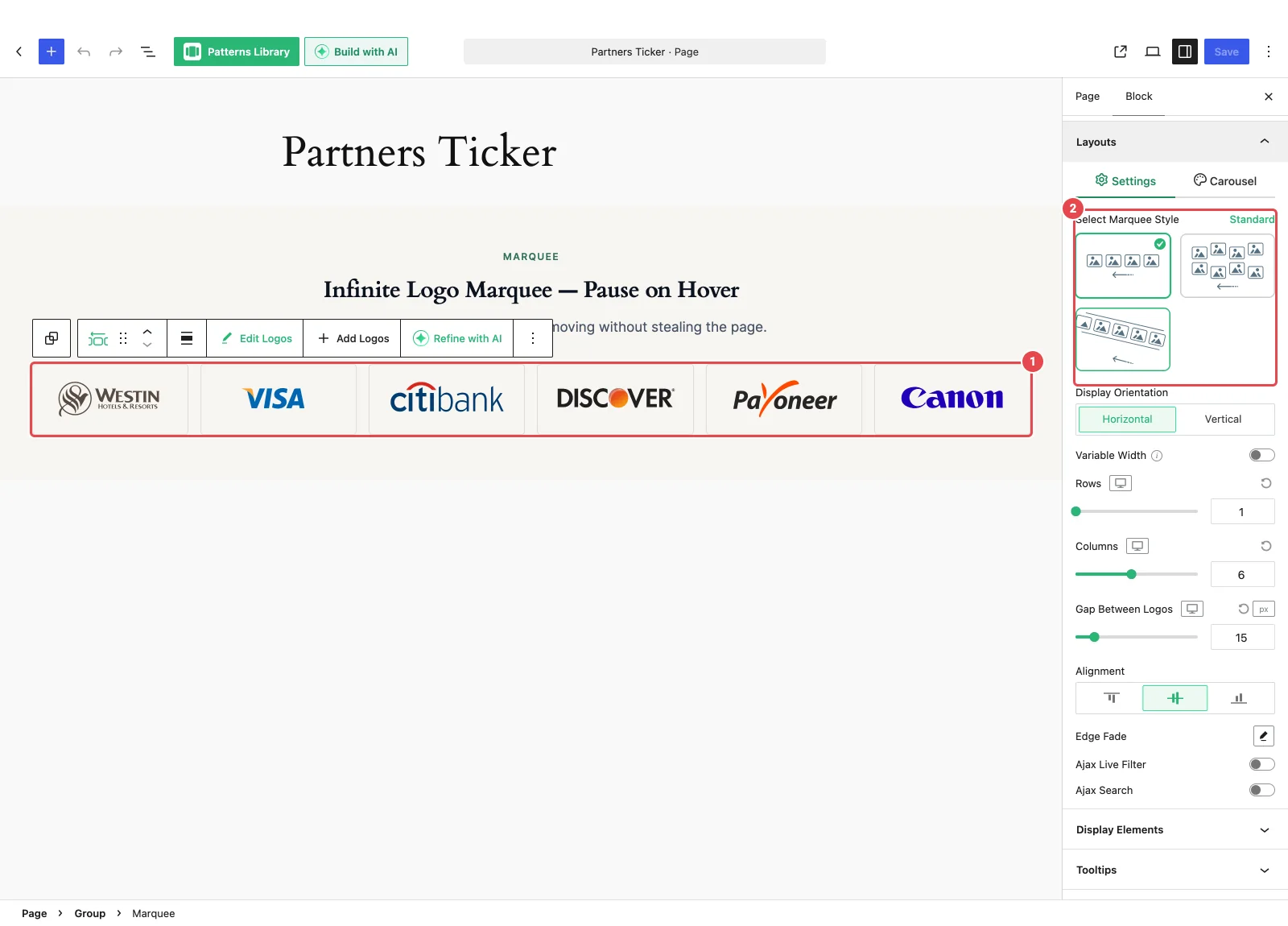Select Horizontal display orientation
The height and width of the screenshot is (926, 1288).
tap(1127, 420)
